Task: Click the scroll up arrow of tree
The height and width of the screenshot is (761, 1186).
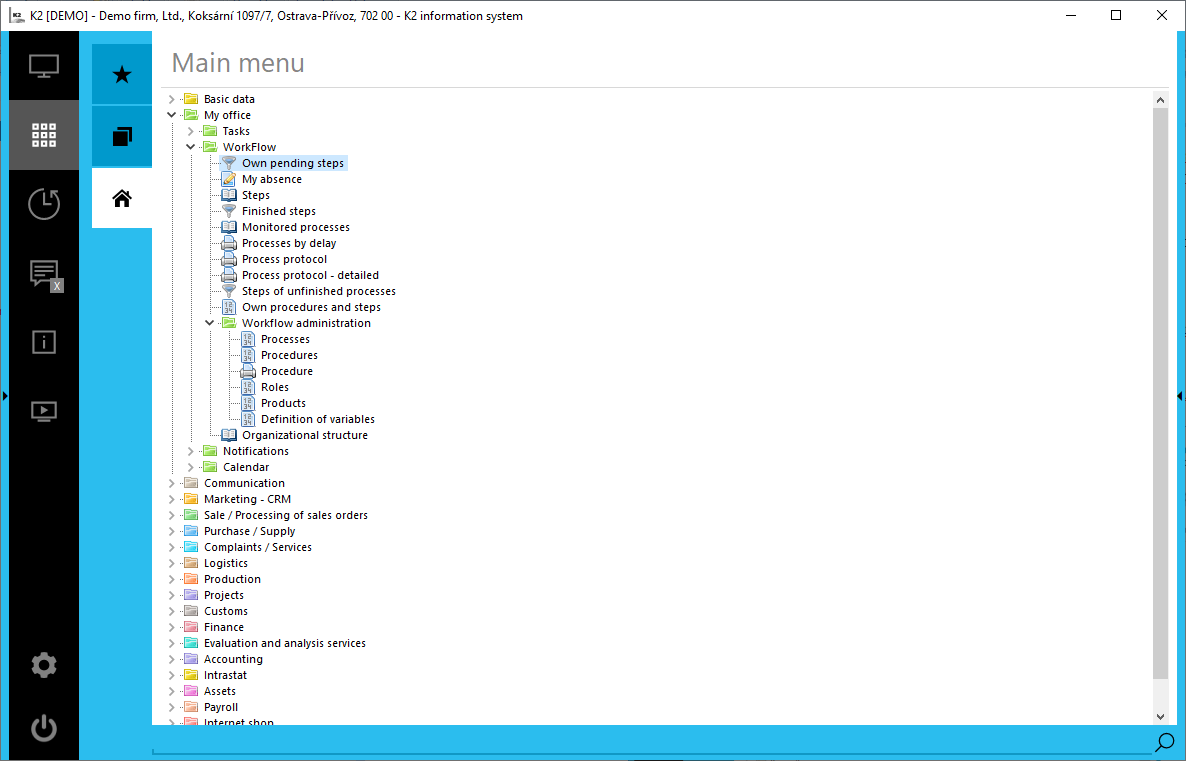Action: point(1160,99)
